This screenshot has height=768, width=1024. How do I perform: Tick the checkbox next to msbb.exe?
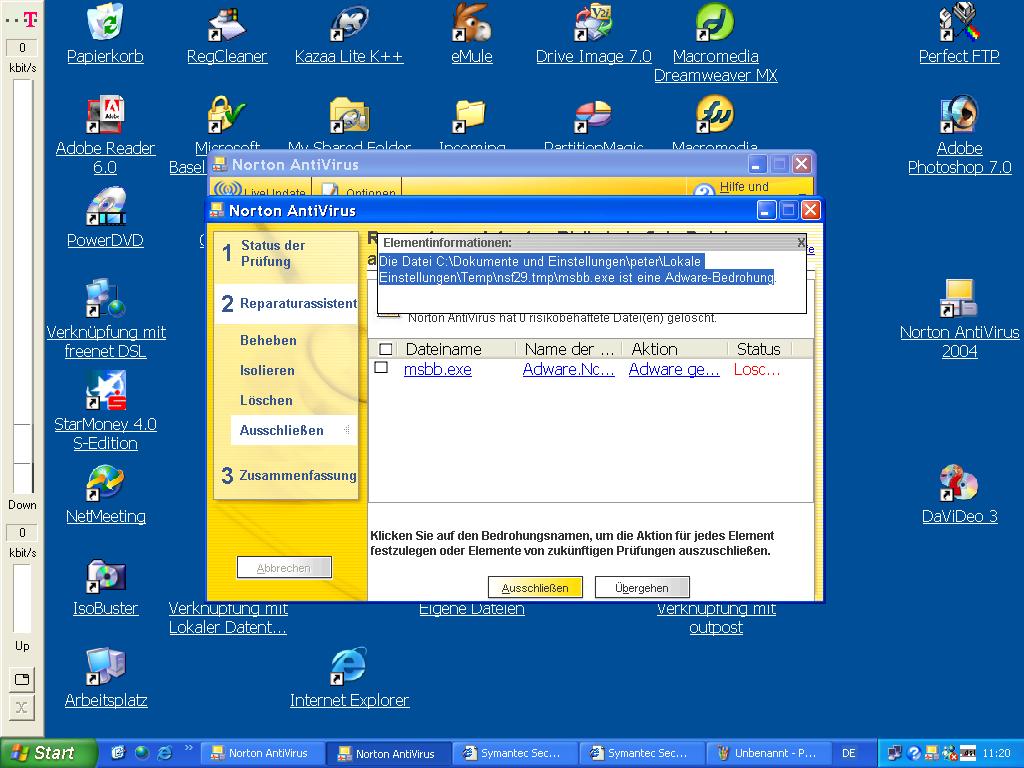tap(381, 368)
